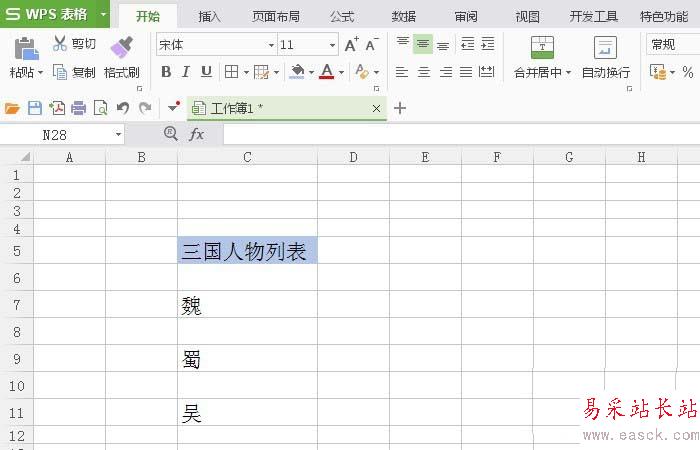The height and width of the screenshot is (450, 700).
Task: Switch to the 公式 tab
Action: point(342,17)
